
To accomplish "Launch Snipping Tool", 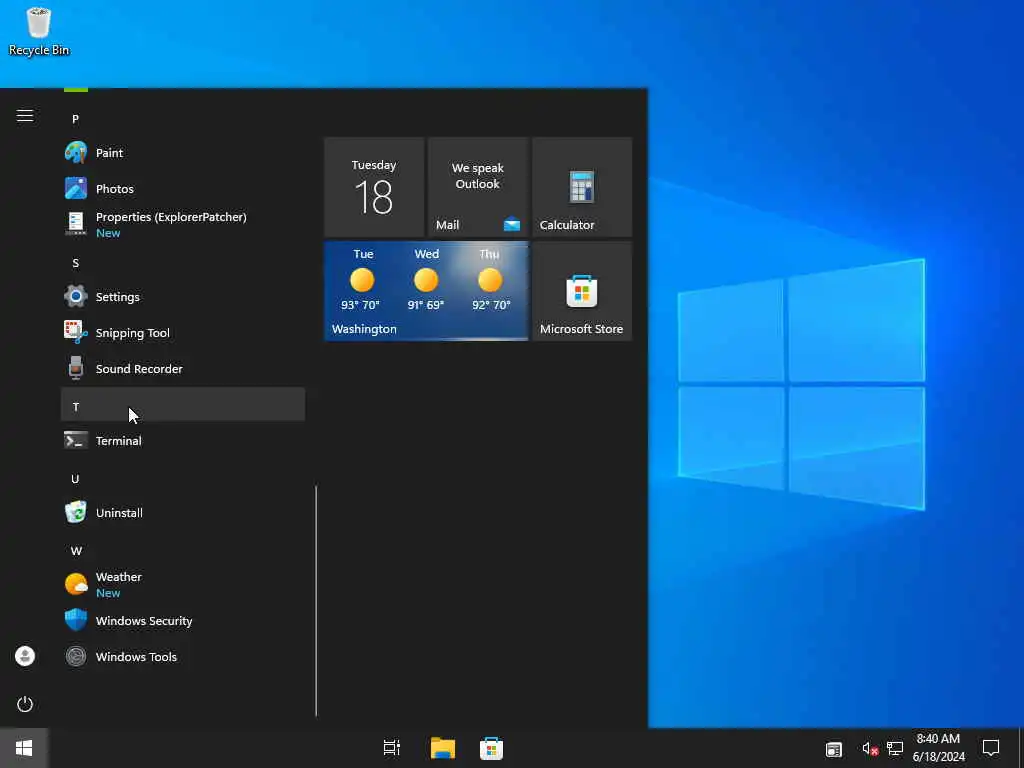I will pyautogui.click(x=183, y=333).
